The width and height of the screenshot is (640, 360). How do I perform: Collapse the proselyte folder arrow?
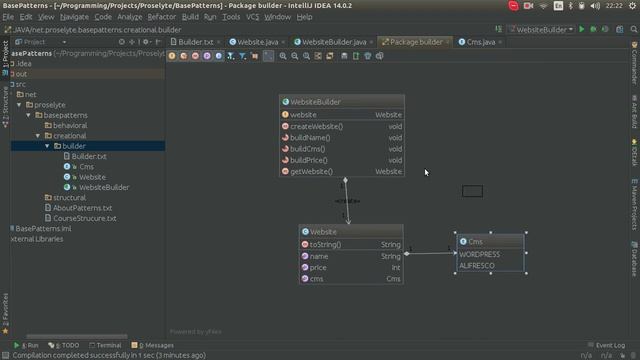tap(19, 105)
